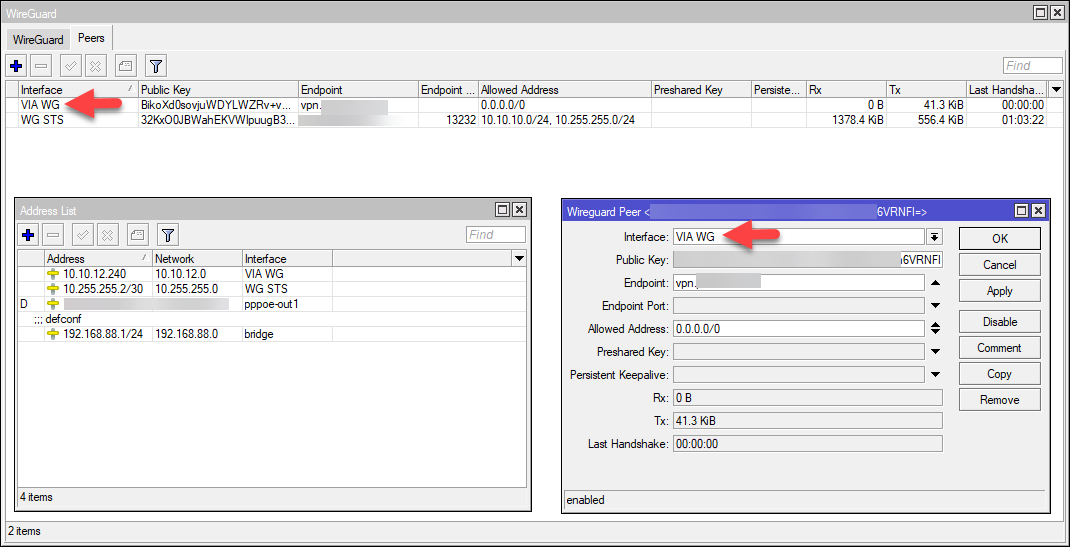The height and width of the screenshot is (547, 1070).
Task: Expand the Preshared Key field
Action: (x=935, y=352)
